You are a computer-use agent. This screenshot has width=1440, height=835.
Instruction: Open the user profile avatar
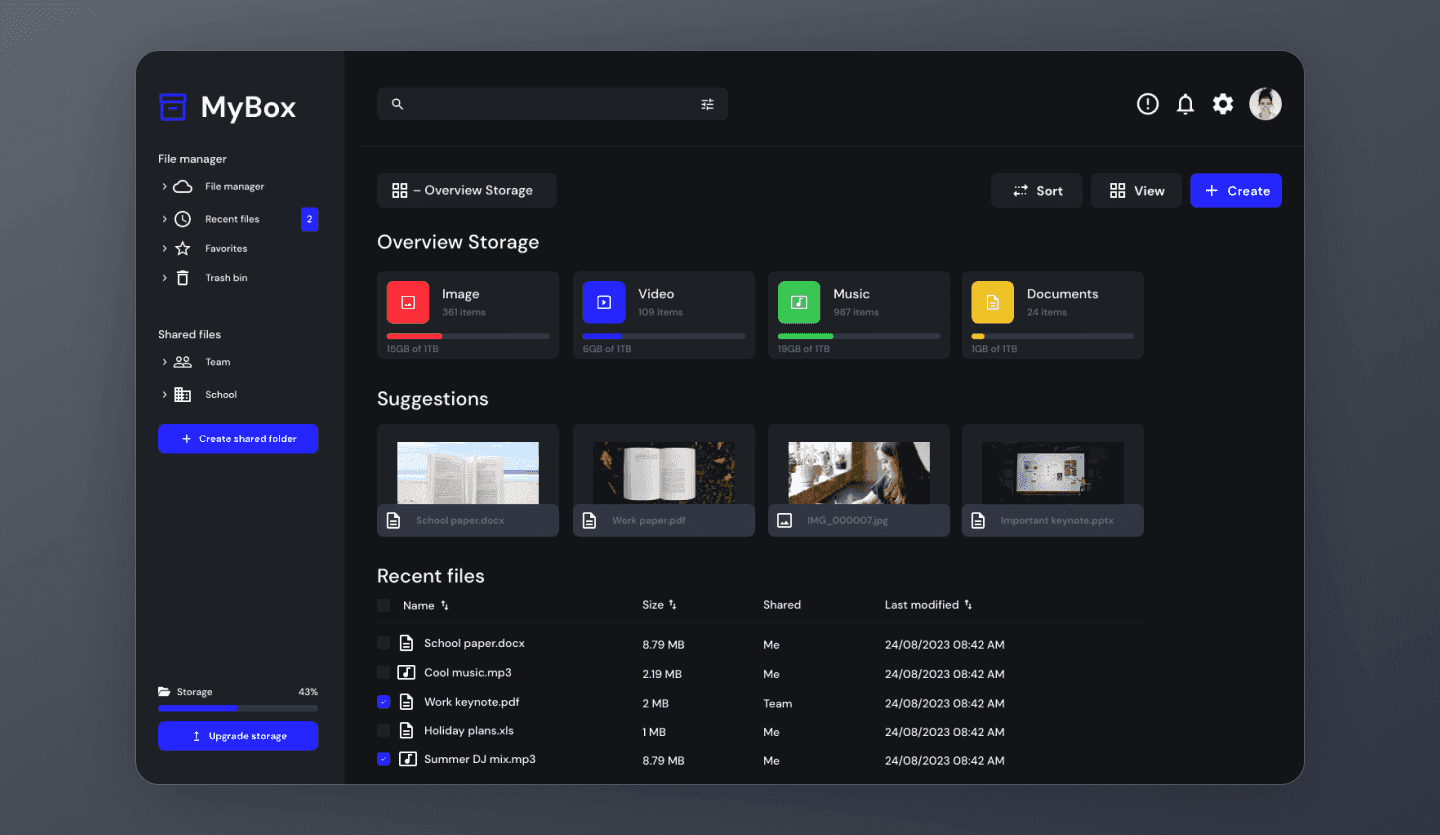(1265, 104)
